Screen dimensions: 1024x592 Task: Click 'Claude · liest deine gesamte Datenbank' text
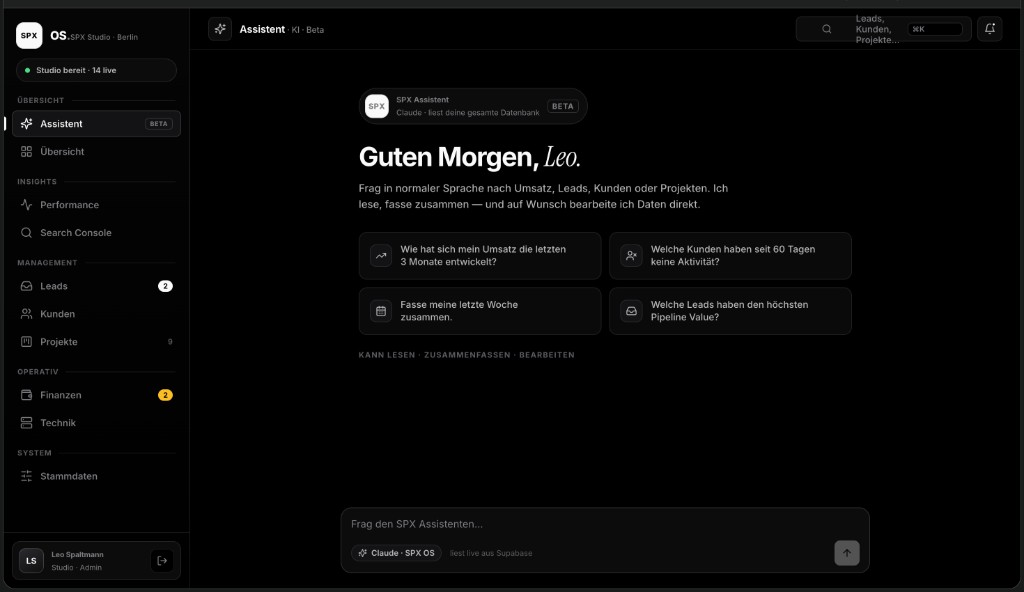click(x=468, y=112)
